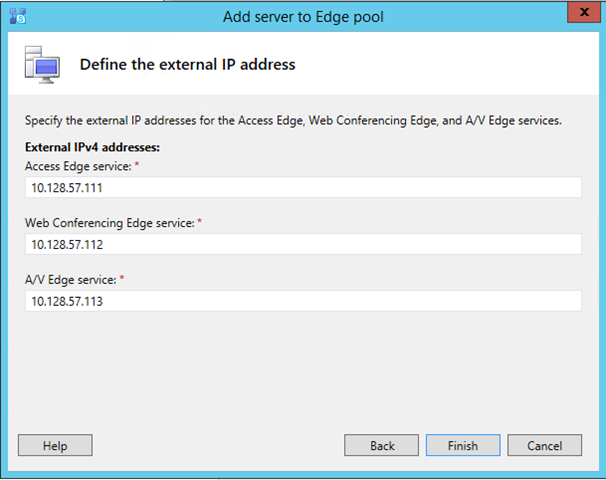Open Help for this wizard page

(x=55, y=445)
